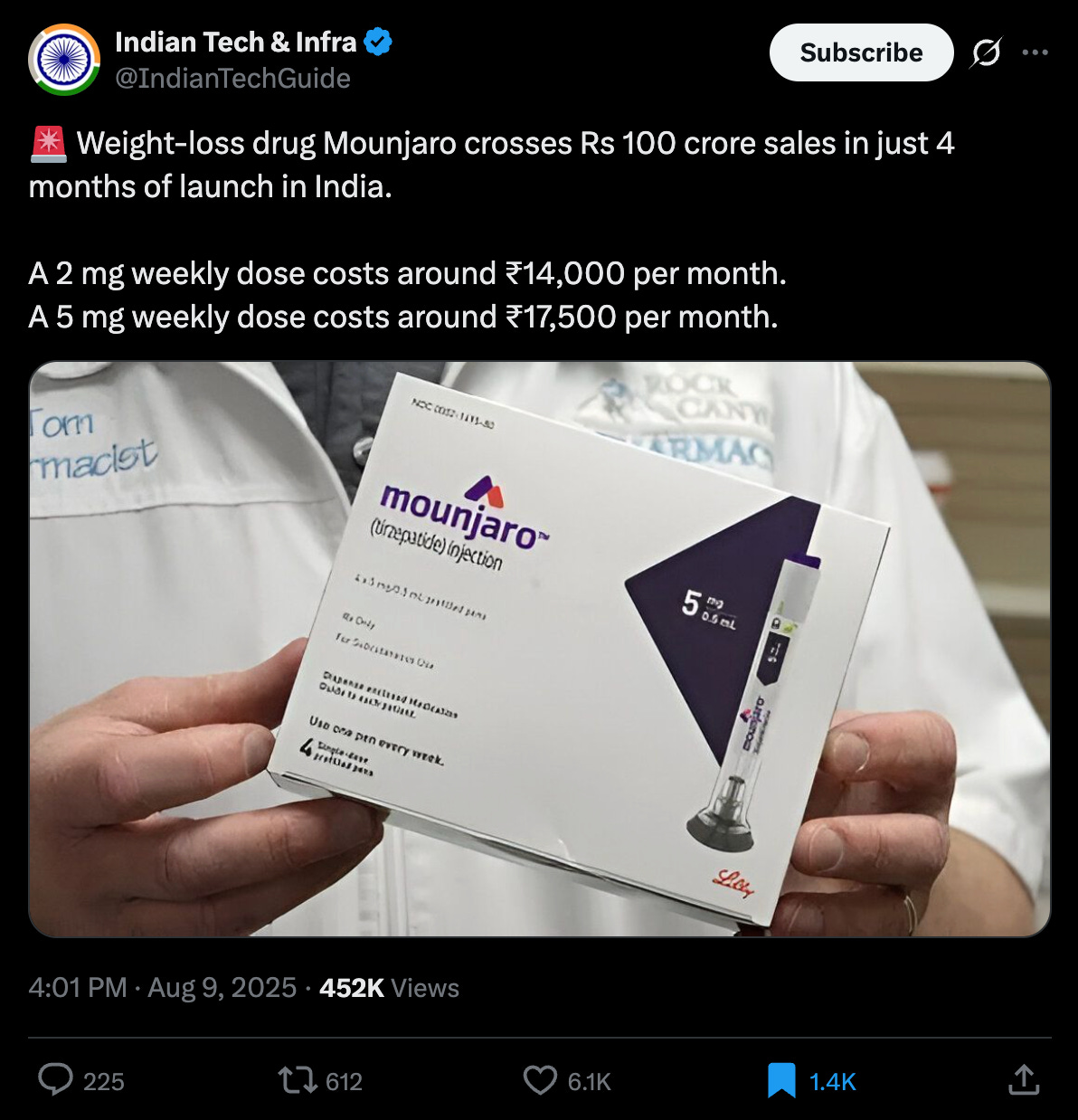
Task: Click the blue verified badge
Action: 378,42
